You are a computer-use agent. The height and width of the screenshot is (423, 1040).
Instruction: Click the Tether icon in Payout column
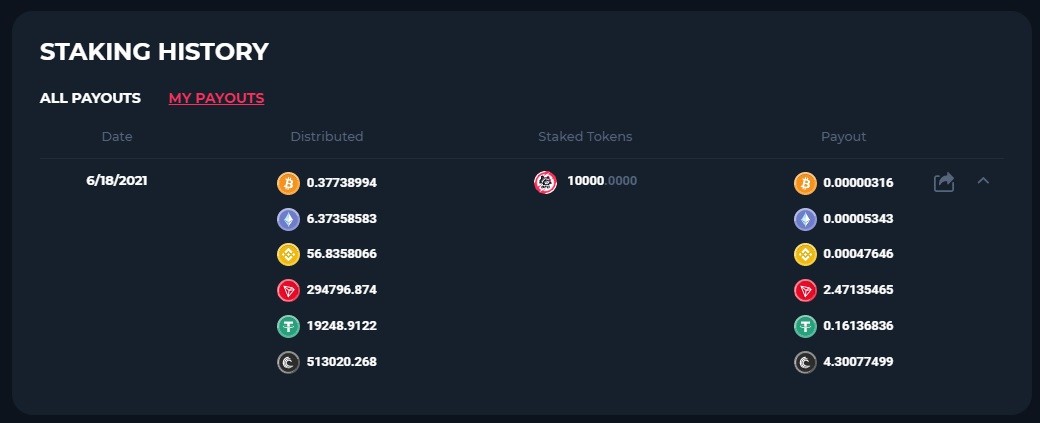pos(805,326)
